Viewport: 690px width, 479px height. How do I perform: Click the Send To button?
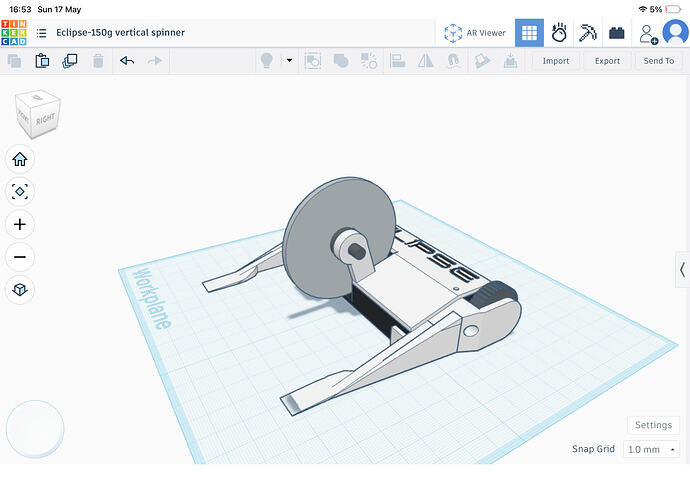(659, 61)
